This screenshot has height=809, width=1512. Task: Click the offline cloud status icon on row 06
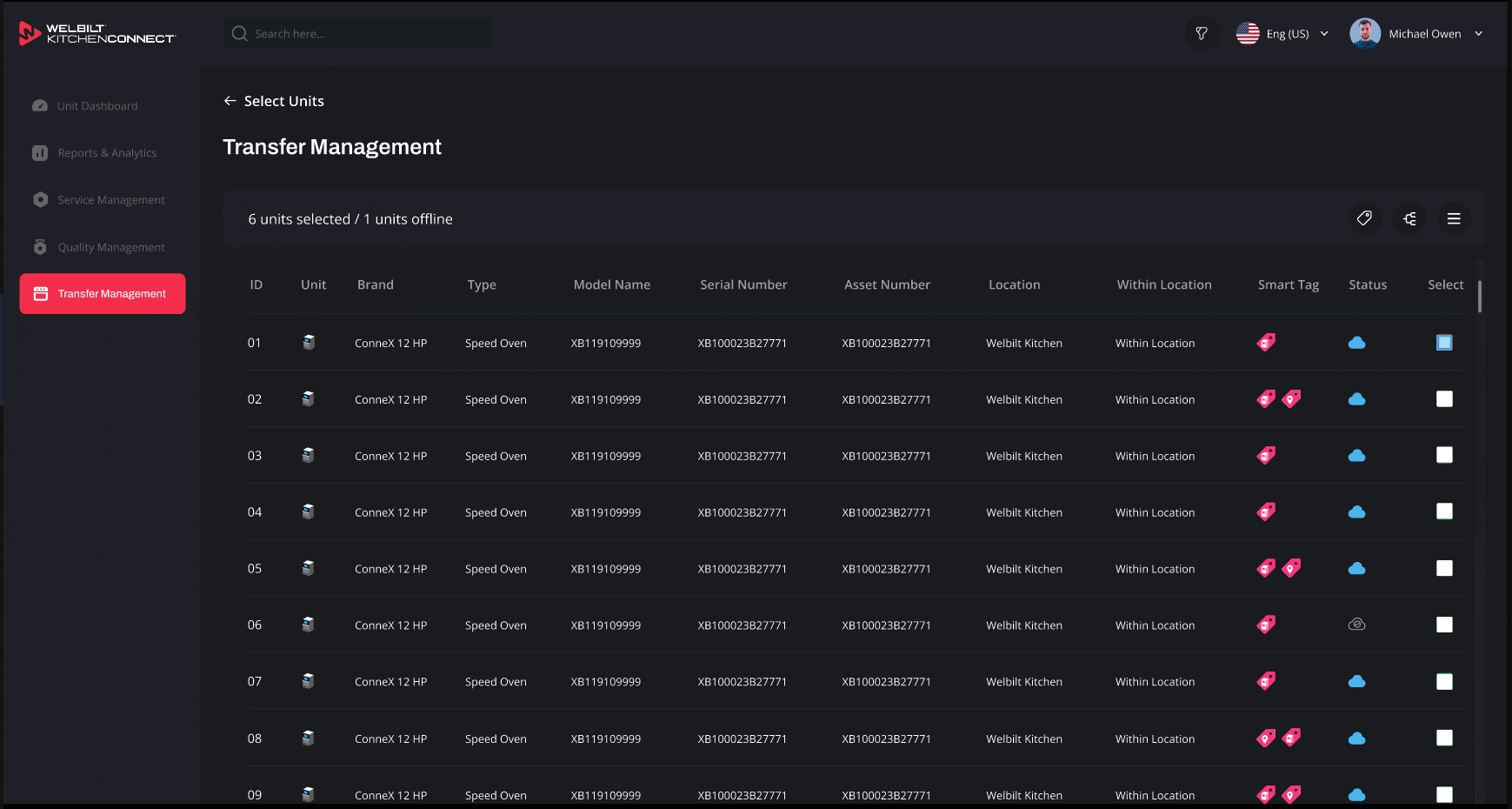click(x=1355, y=624)
